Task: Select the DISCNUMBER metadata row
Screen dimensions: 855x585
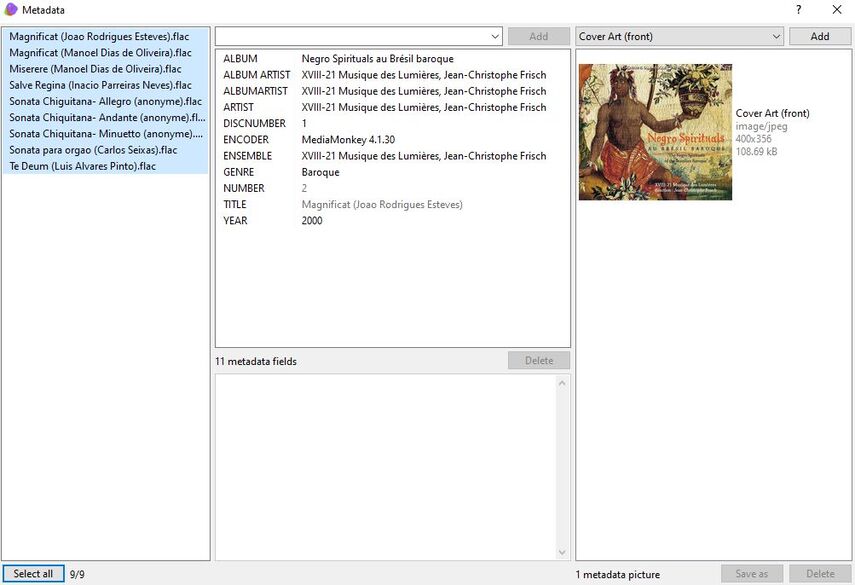Action: coord(393,123)
